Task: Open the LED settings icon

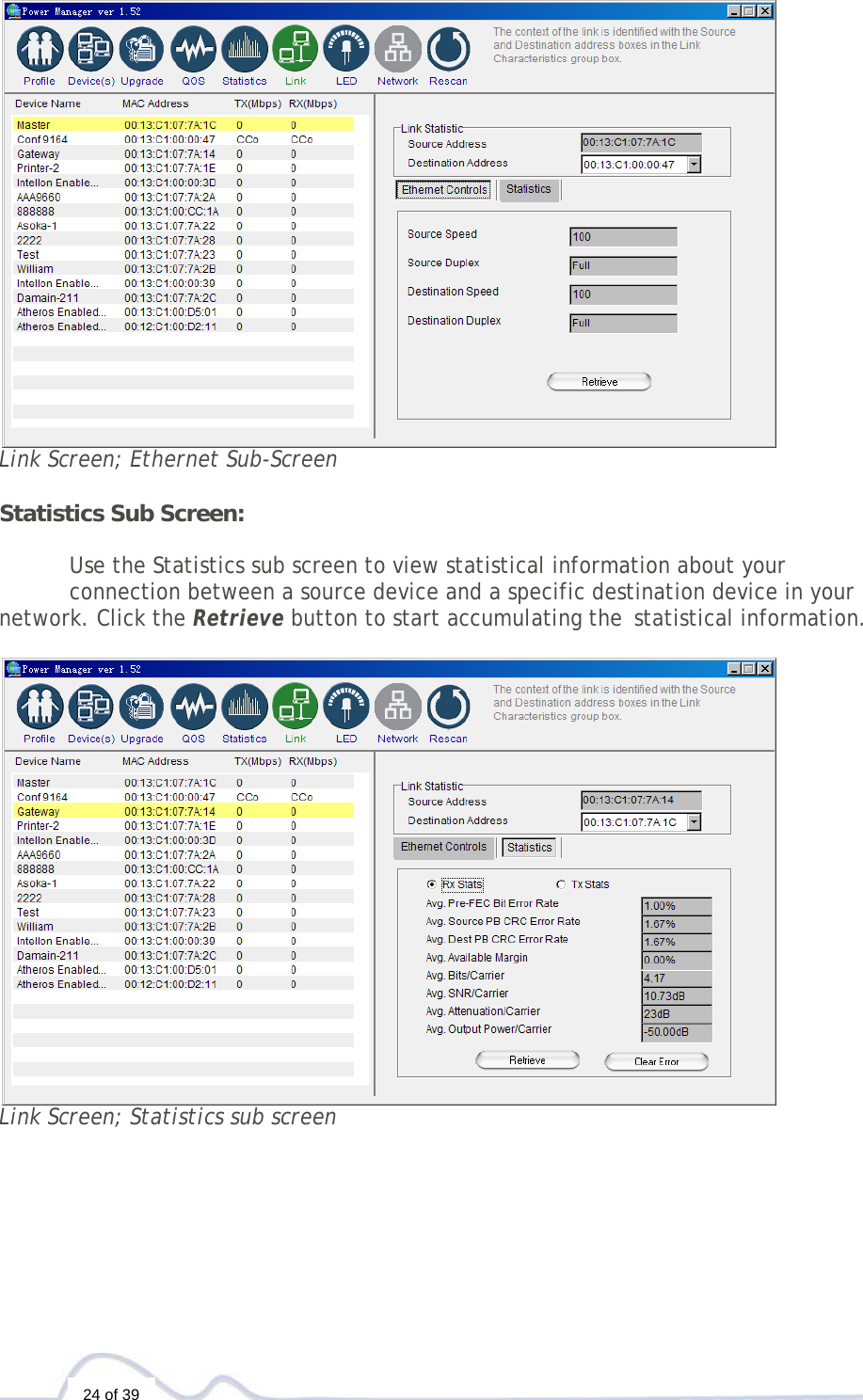Action: coord(345,49)
